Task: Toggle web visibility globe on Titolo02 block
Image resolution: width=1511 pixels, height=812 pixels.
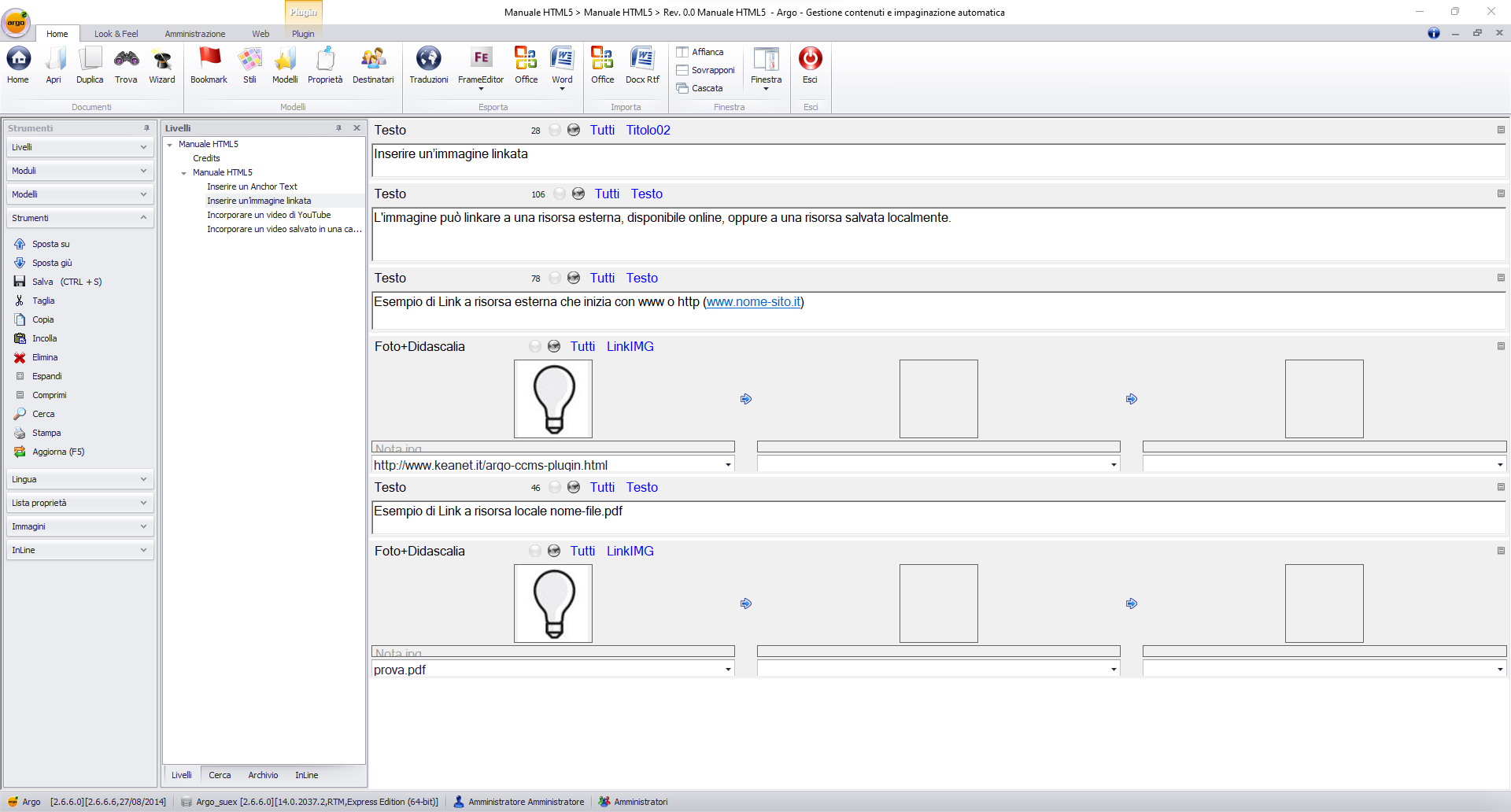Action: 574,130
